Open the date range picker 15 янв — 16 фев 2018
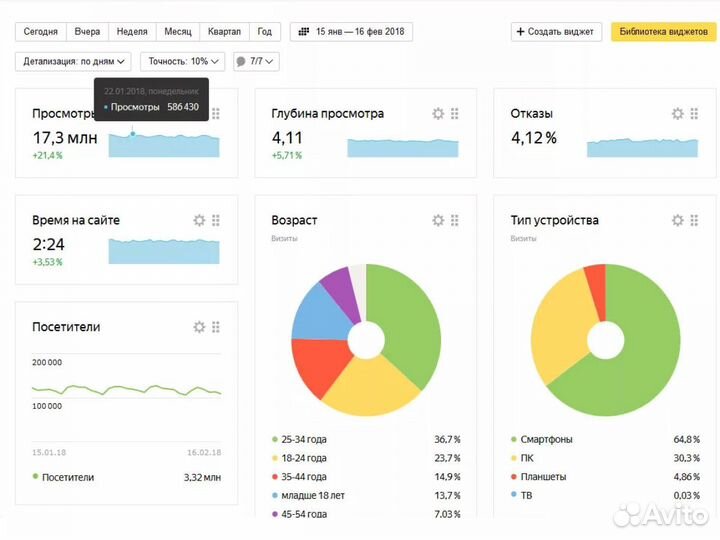The height and width of the screenshot is (540, 720). pyautogui.click(x=351, y=32)
